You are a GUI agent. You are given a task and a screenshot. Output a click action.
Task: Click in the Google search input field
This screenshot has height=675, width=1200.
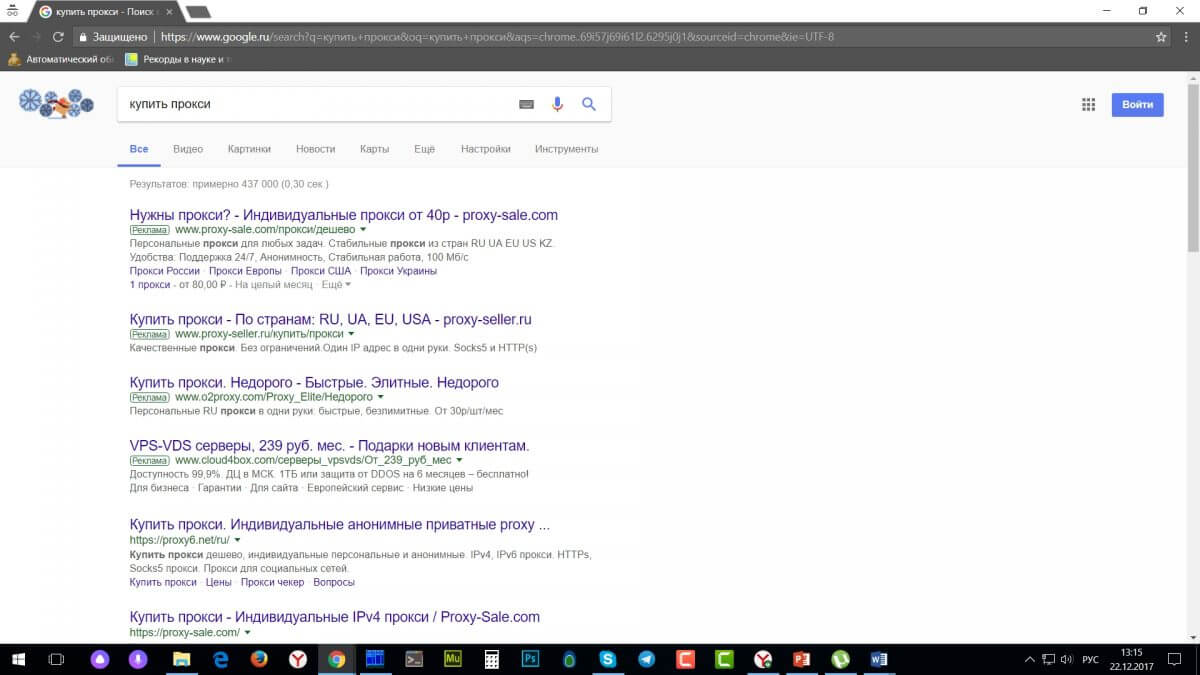(315, 104)
